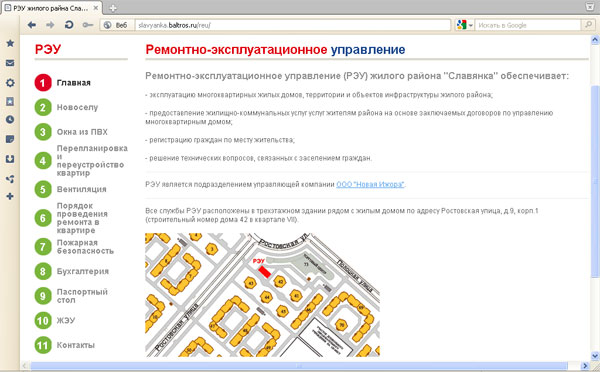Open the ЖЭУ menu item
The width and height of the screenshot is (600, 372).
point(66,320)
